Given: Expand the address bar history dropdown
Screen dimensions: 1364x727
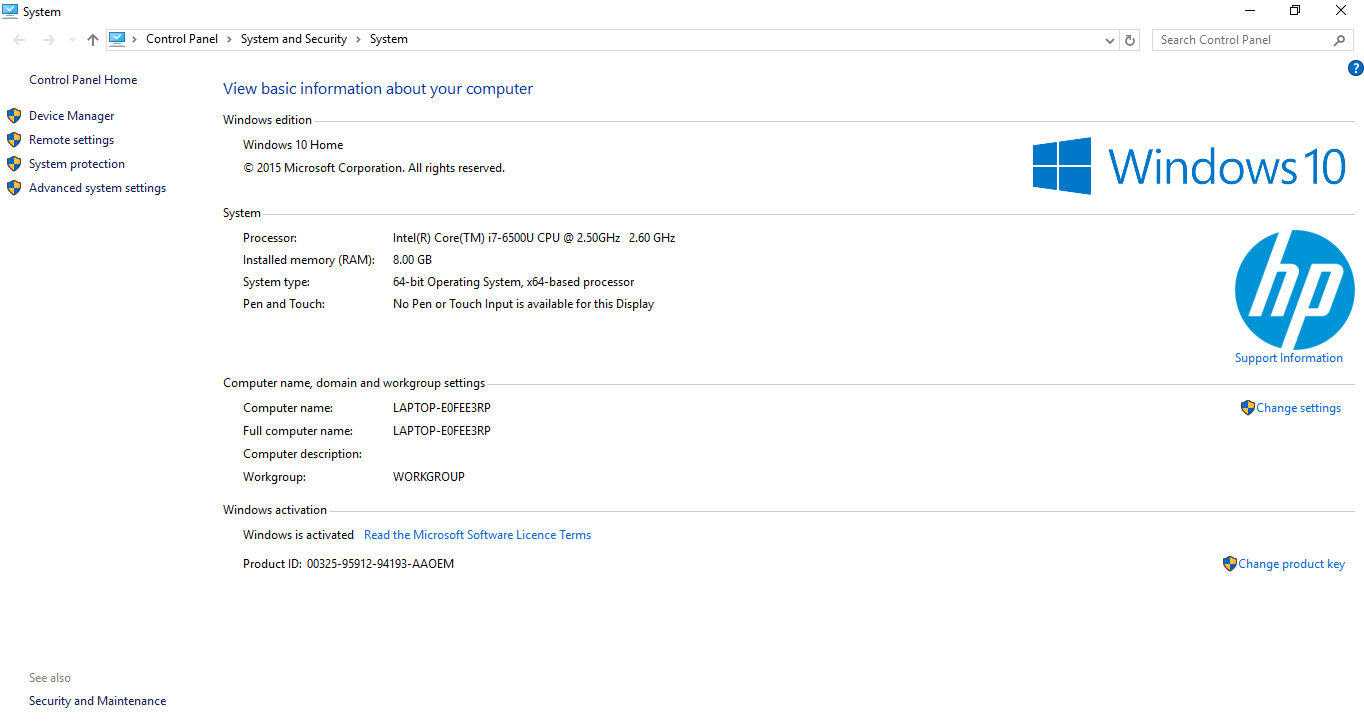Looking at the screenshot, I should coord(1110,40).
